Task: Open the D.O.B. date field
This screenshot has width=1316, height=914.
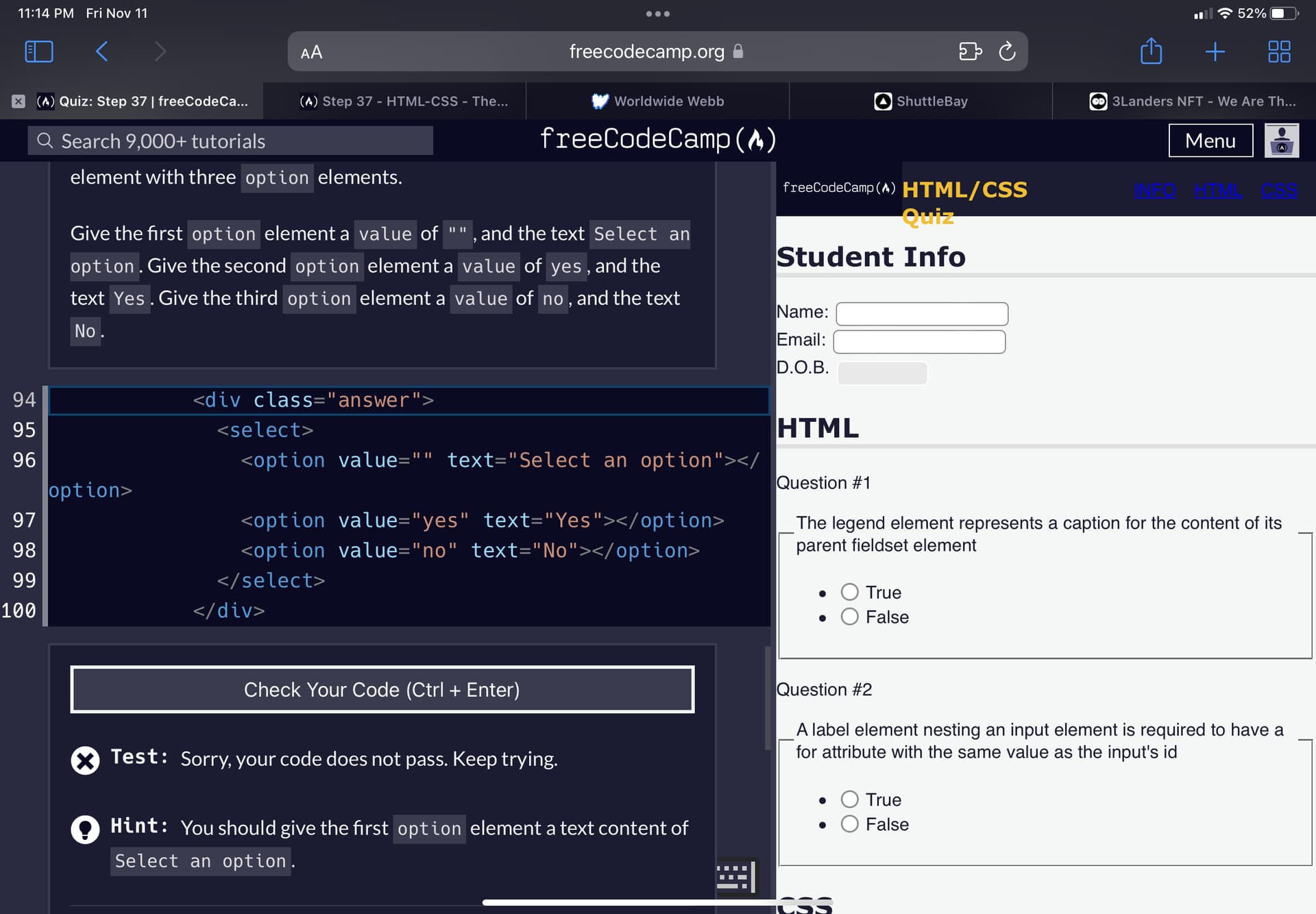Action: [882, 373]
